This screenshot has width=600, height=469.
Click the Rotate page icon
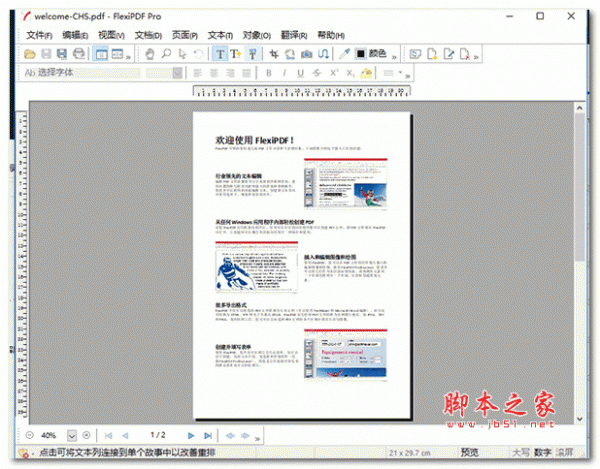[290, 54]
